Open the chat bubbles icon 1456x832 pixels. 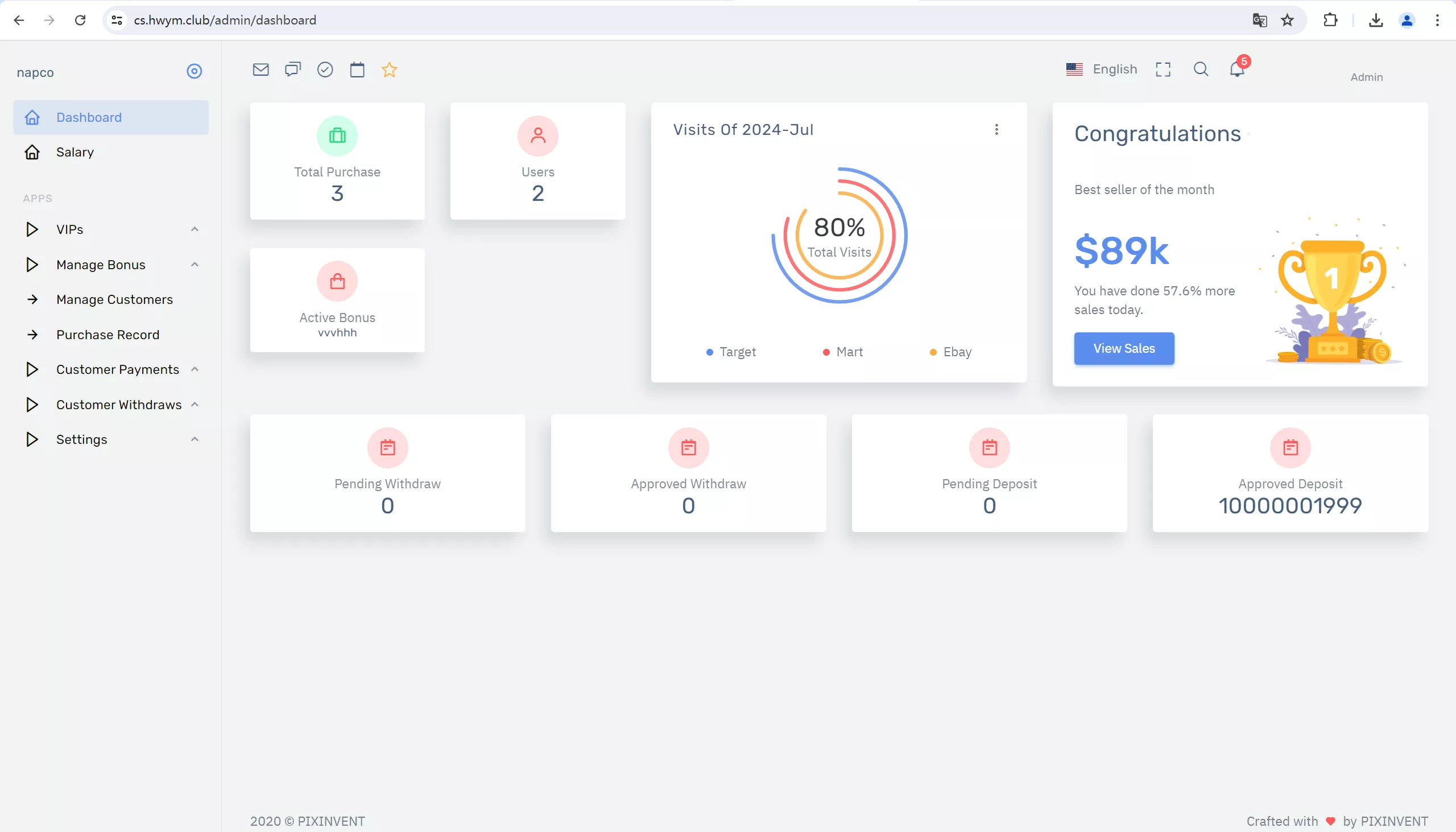292,70
